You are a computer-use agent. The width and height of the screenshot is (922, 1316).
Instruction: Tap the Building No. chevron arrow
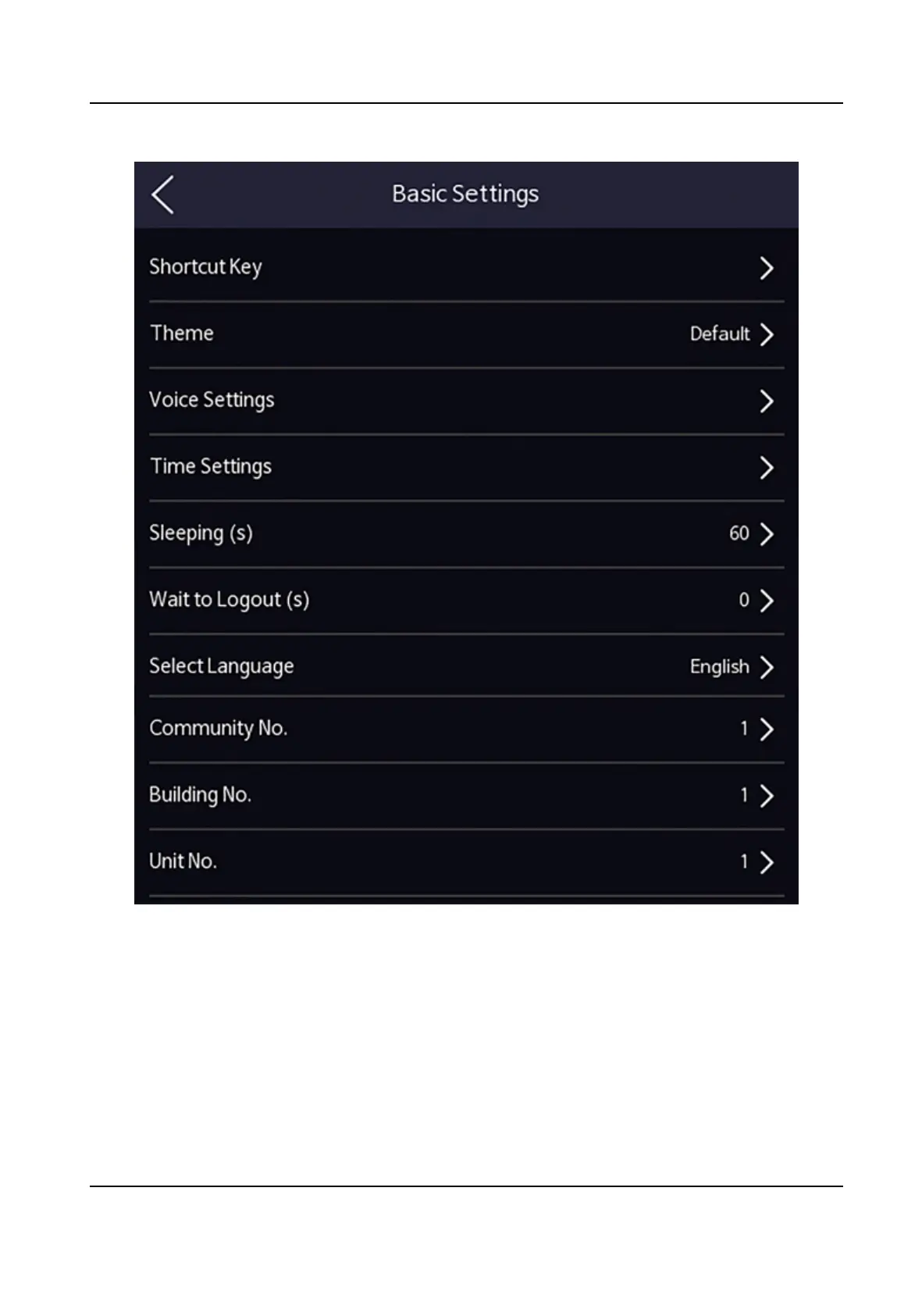767,795
